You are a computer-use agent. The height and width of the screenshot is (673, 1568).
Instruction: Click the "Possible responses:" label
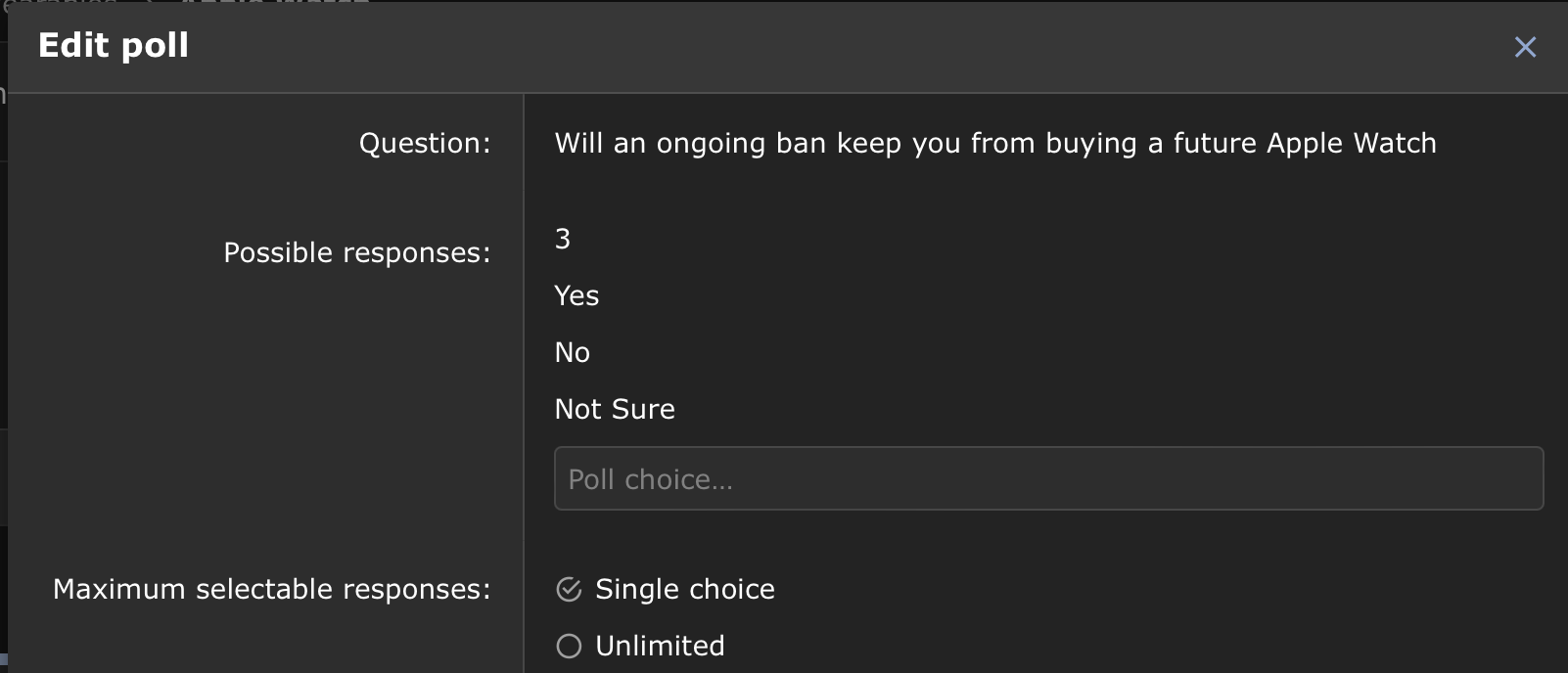click(356, 252)
